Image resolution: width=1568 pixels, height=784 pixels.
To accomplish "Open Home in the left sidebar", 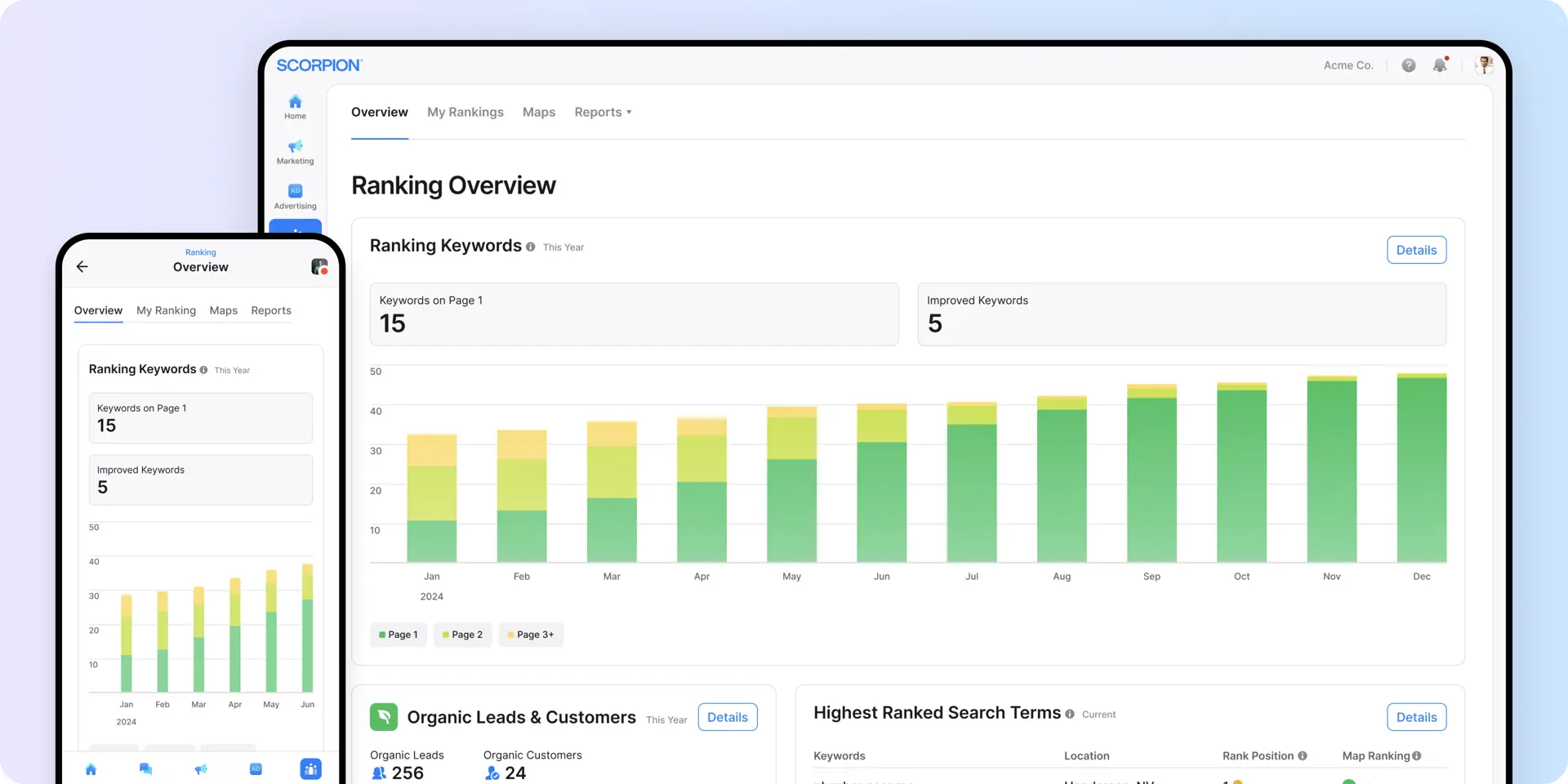I will pos(295,106).
